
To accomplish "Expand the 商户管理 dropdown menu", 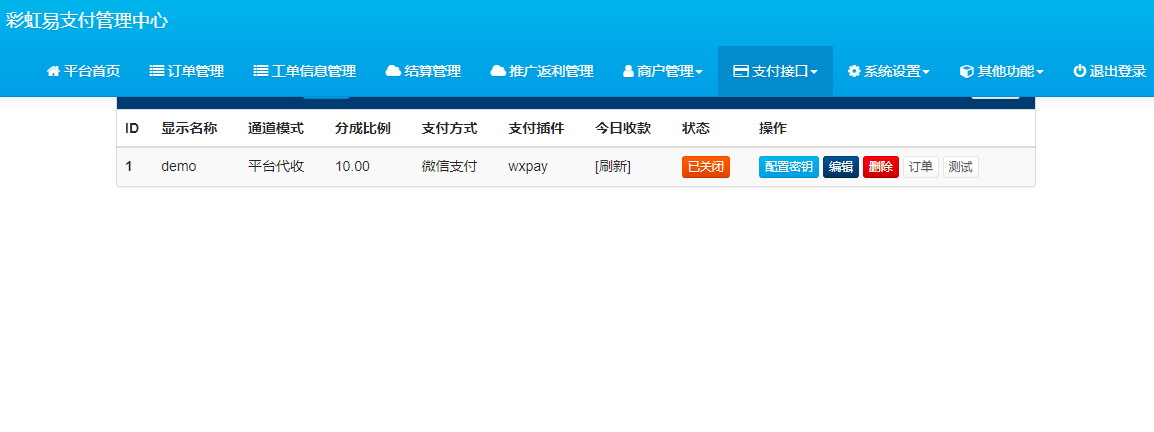I will click(662, 71).
